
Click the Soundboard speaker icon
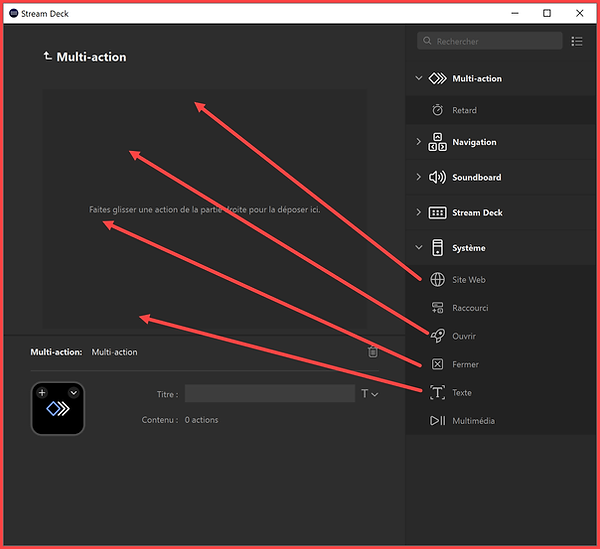click(x=437, y=177)
